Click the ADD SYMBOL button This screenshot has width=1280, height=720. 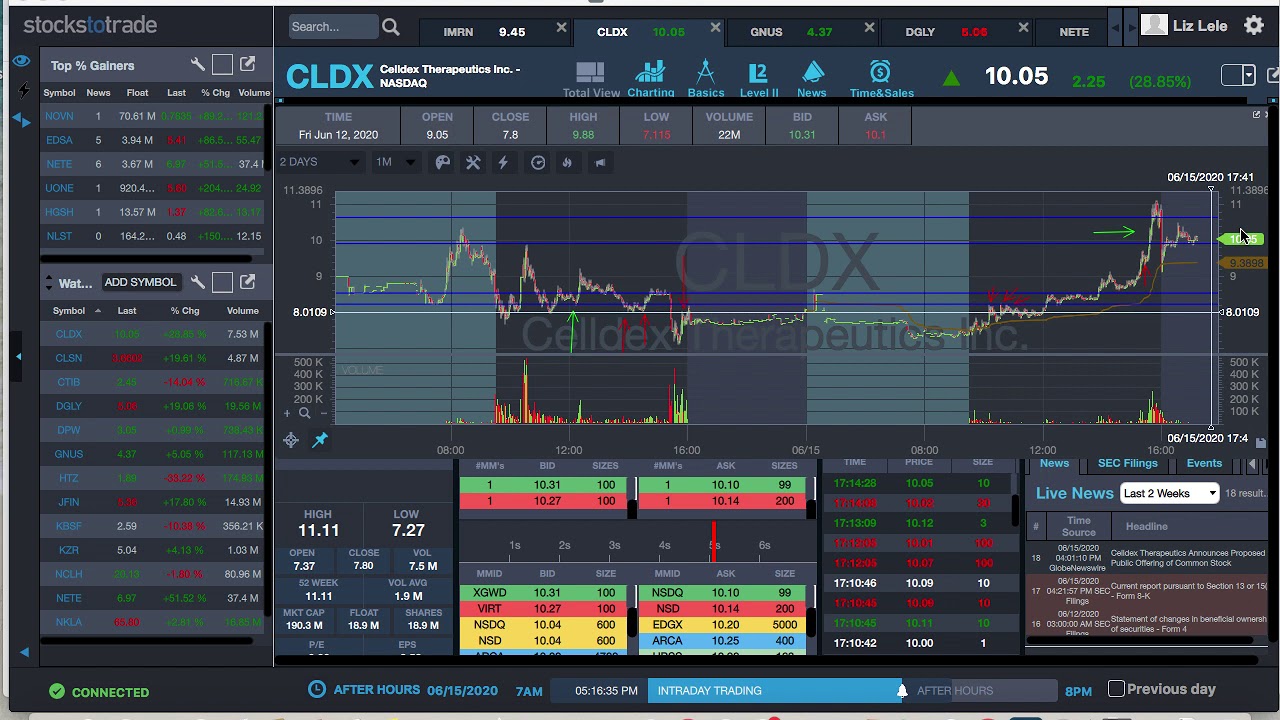pyautogui.click(x=140, y=282)
